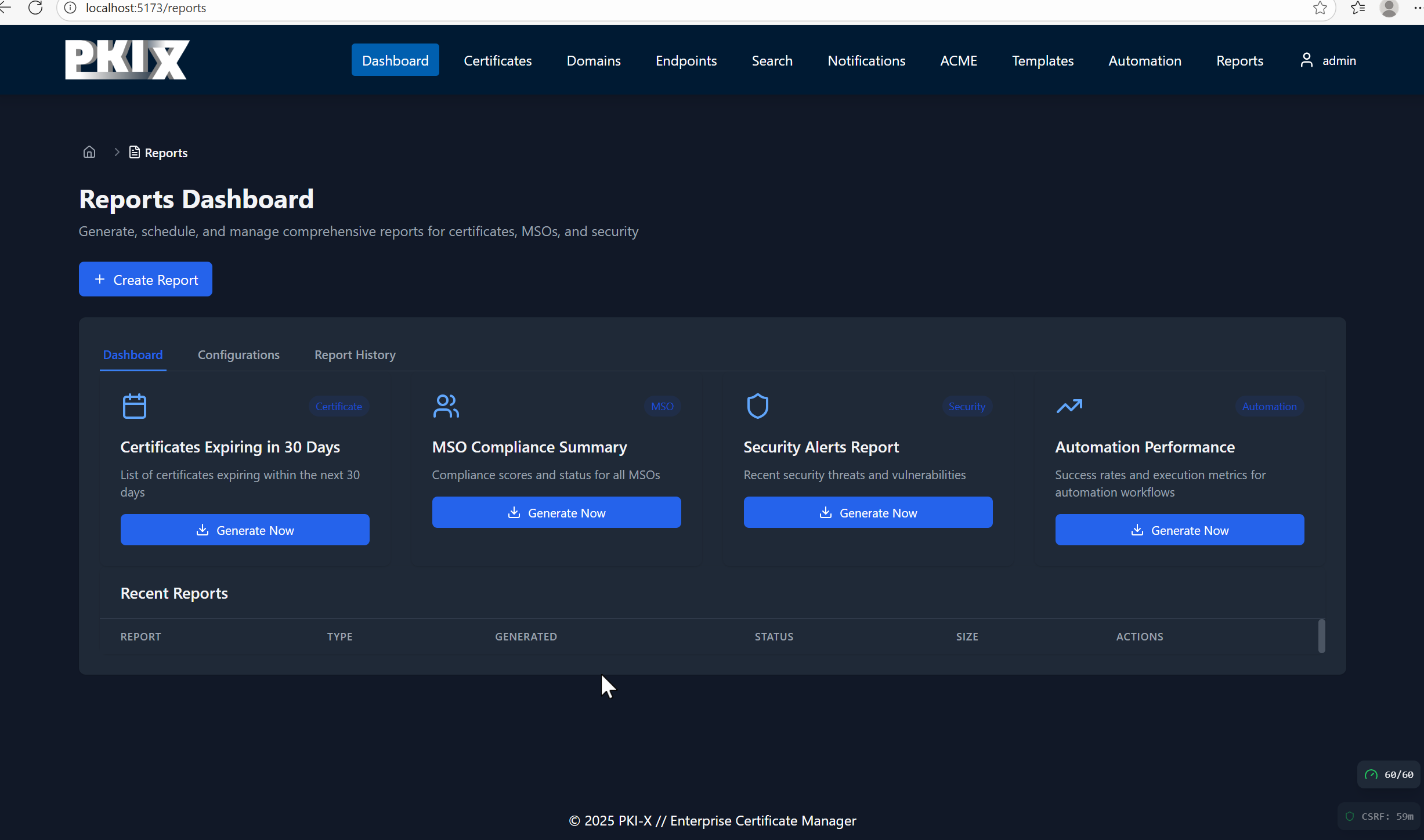Generate the MSO Compliance Summary now

point(556,513)
